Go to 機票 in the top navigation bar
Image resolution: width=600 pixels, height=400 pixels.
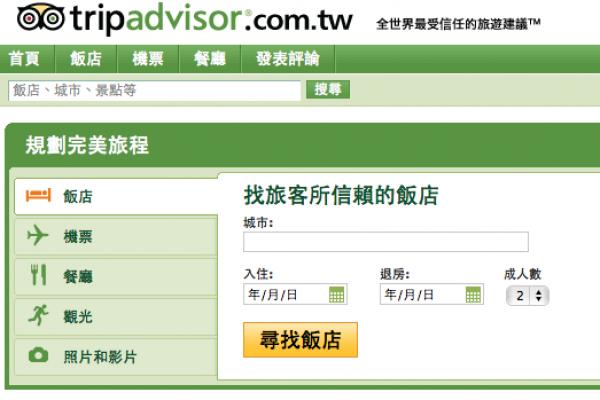click(148, 59)
